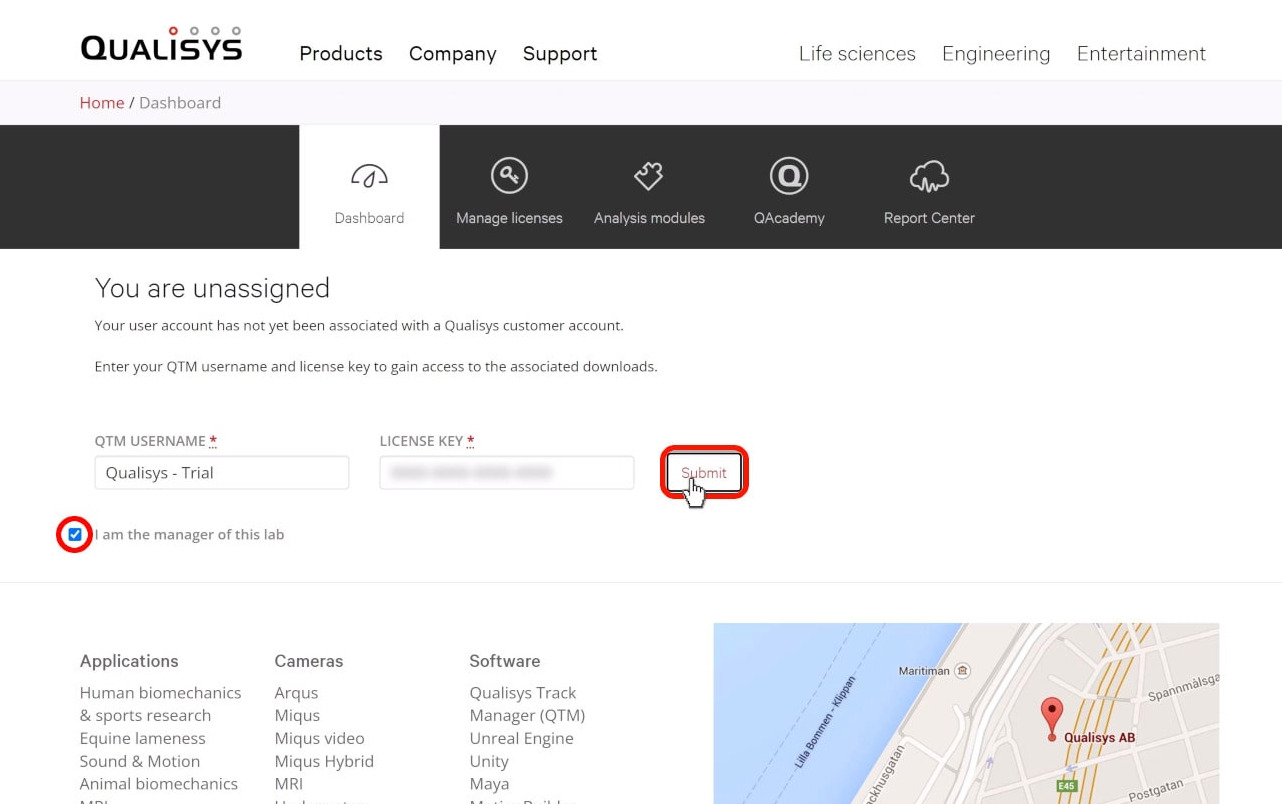Go to Life sciences section
Image resolution: width=1282 pixels, height=804 pixels.
857,54
